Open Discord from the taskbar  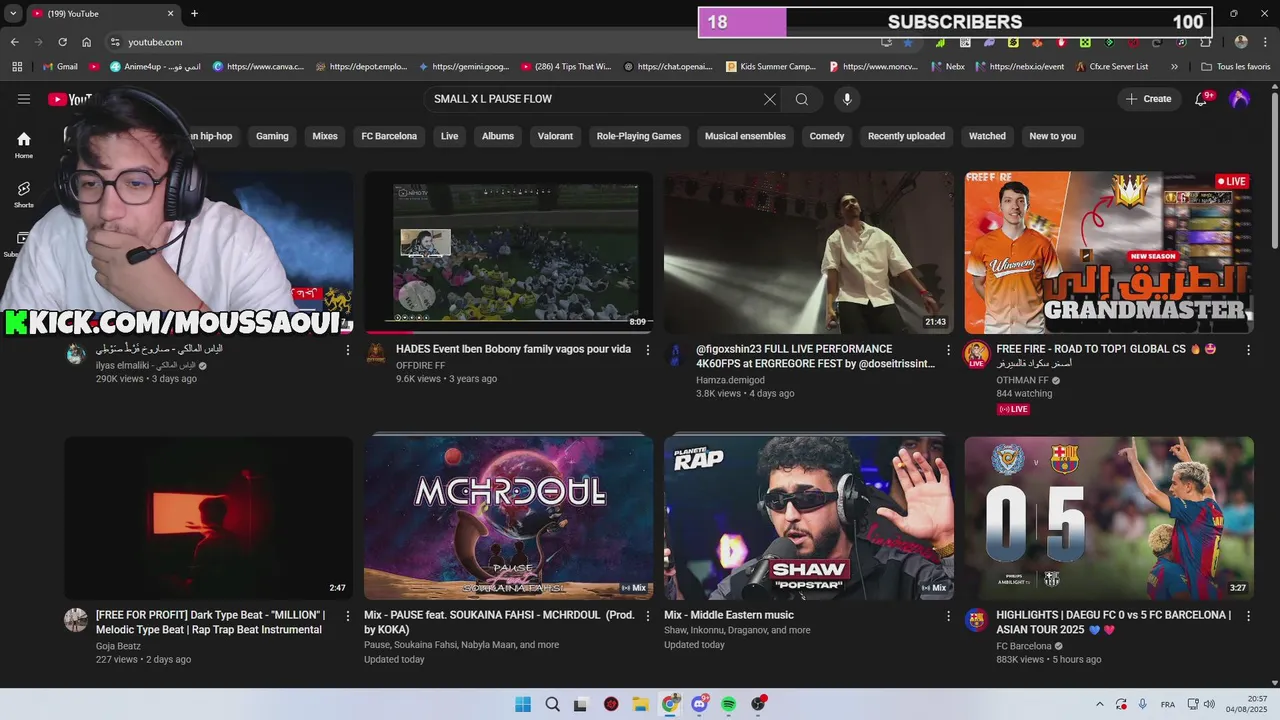click(699, 704)
